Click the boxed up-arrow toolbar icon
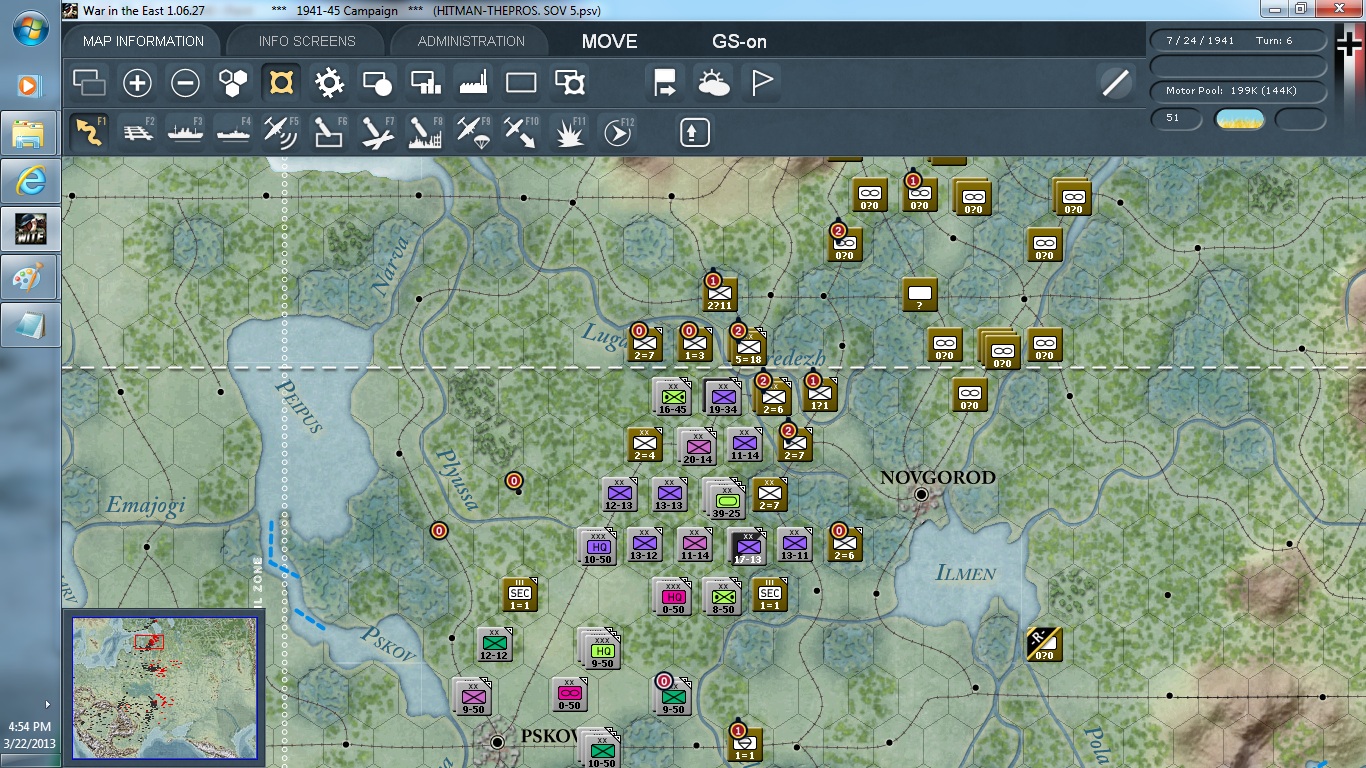 click(695, 132)
